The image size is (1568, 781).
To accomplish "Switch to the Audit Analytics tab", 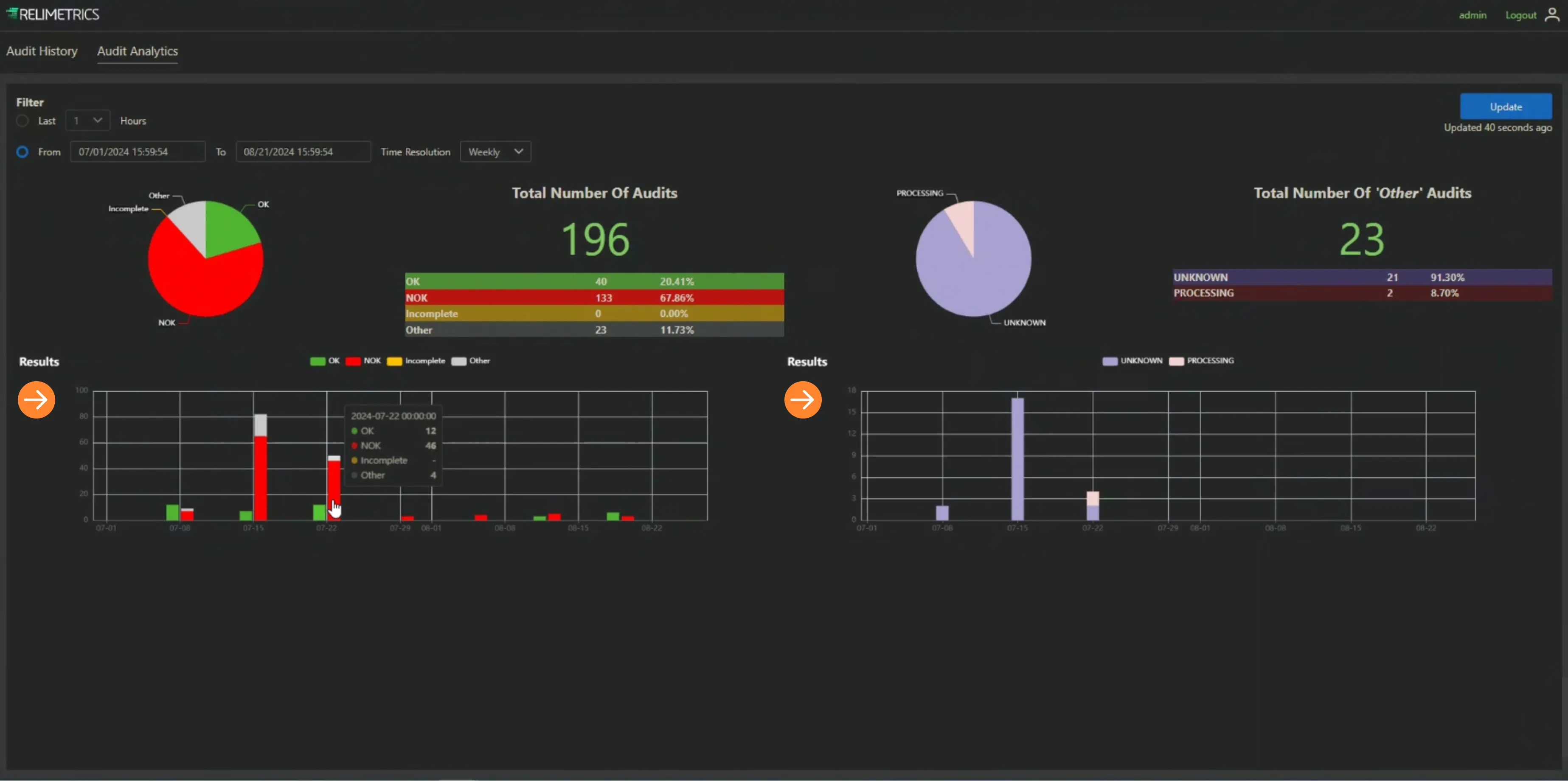I will click(138, 51).
